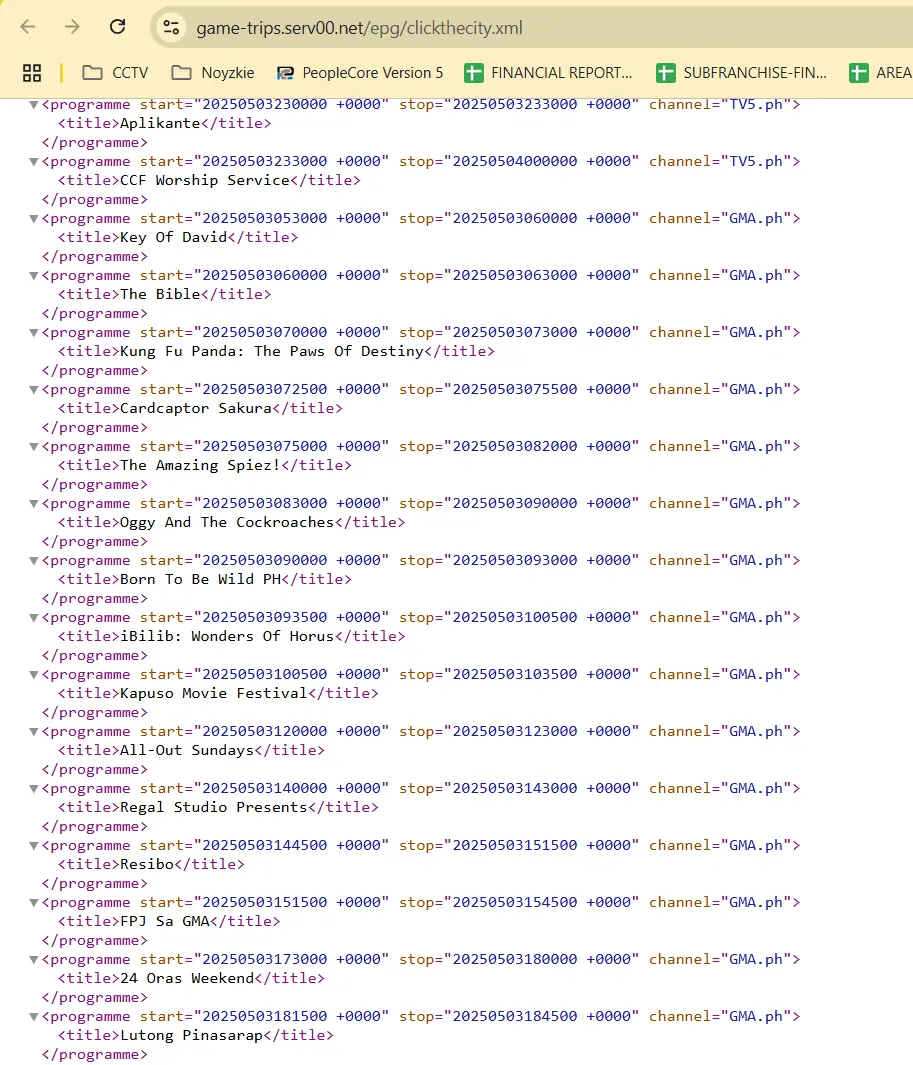This screenshot has height=1065, width=913.
Task: Collapse the Key Of David programme node
Action: [x=33, y=219]
